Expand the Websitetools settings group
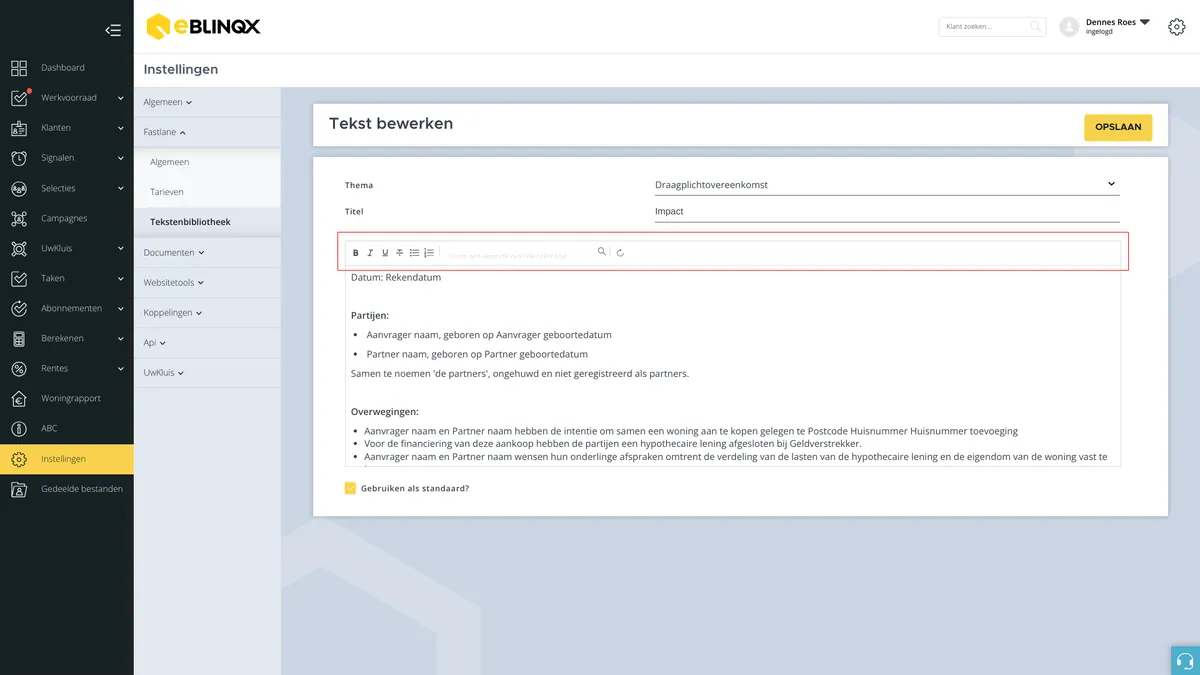 tap(207, 283)
